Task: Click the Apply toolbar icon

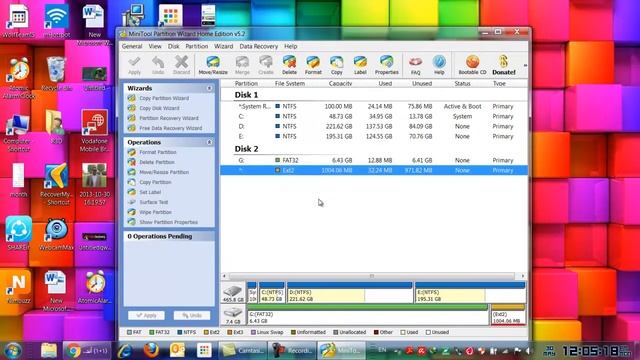Action: [134, 65]
